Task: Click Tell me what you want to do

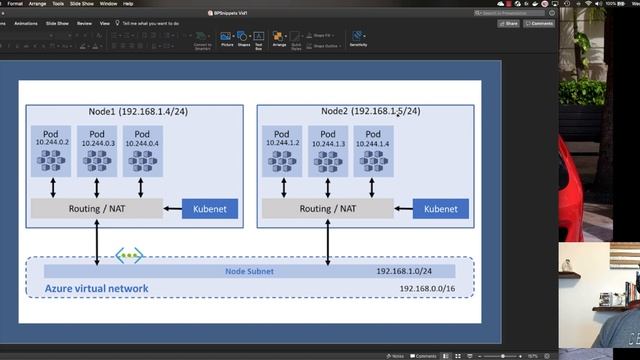Action: coord(151,23)
